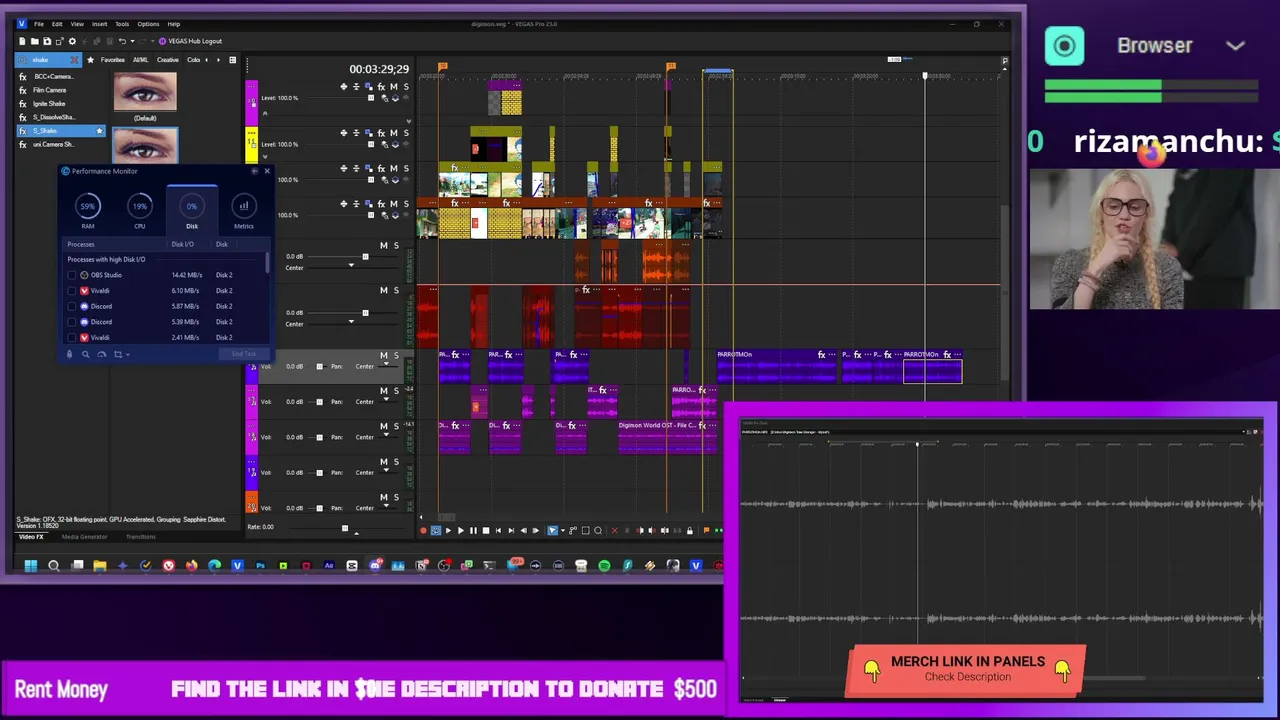Open Track FX on yellow video track

coord(381,133)
